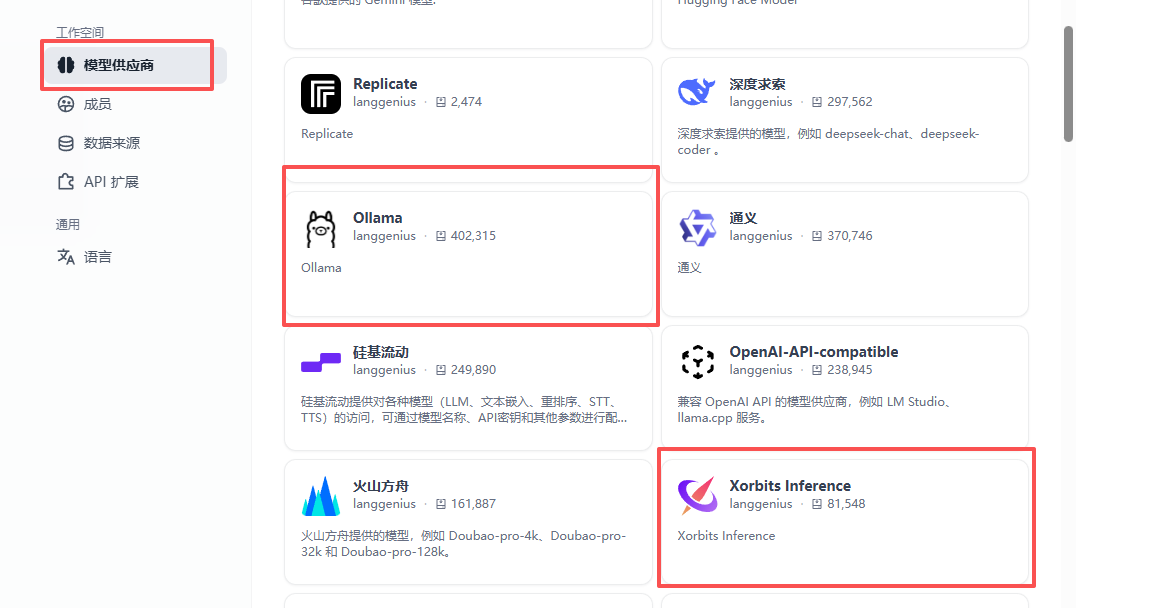Click the download count icon beside 402,315
This screenshot has height=608, width=1159.
coord(441,236)
